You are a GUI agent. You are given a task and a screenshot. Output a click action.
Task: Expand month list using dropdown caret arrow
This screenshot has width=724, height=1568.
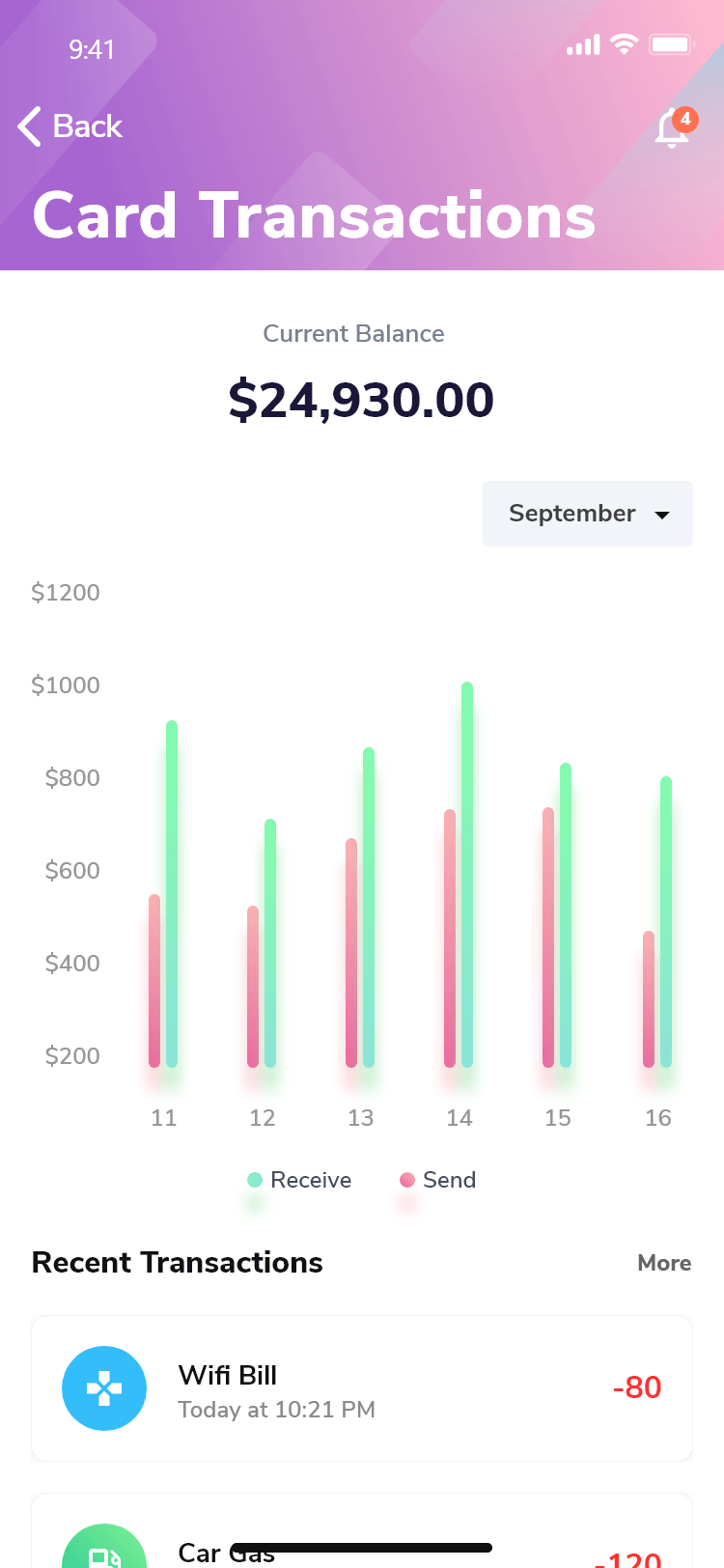point(662,515)
